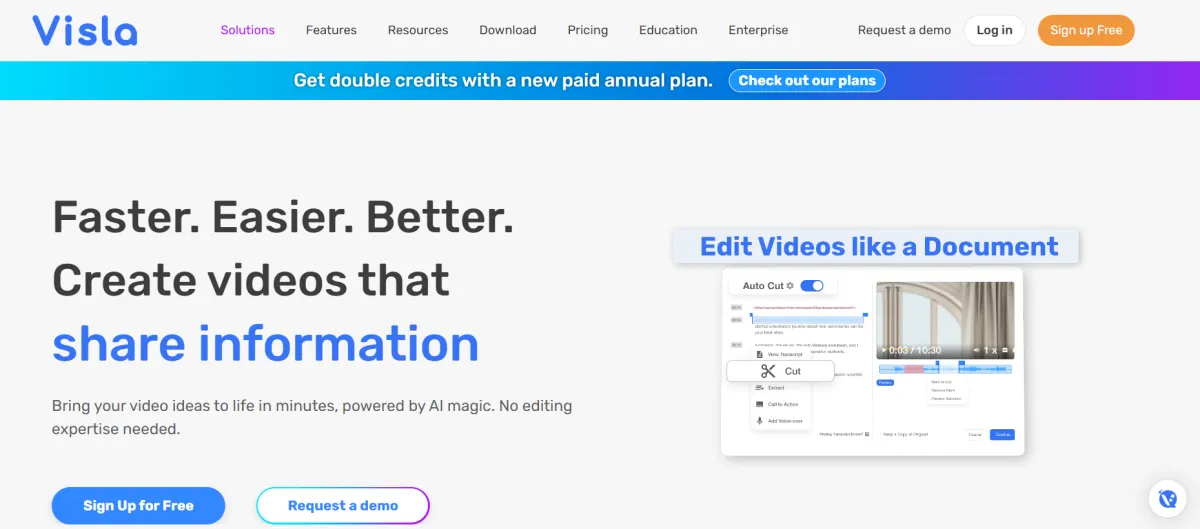Click the blue Sign Up for Free button

coord(138,505)
